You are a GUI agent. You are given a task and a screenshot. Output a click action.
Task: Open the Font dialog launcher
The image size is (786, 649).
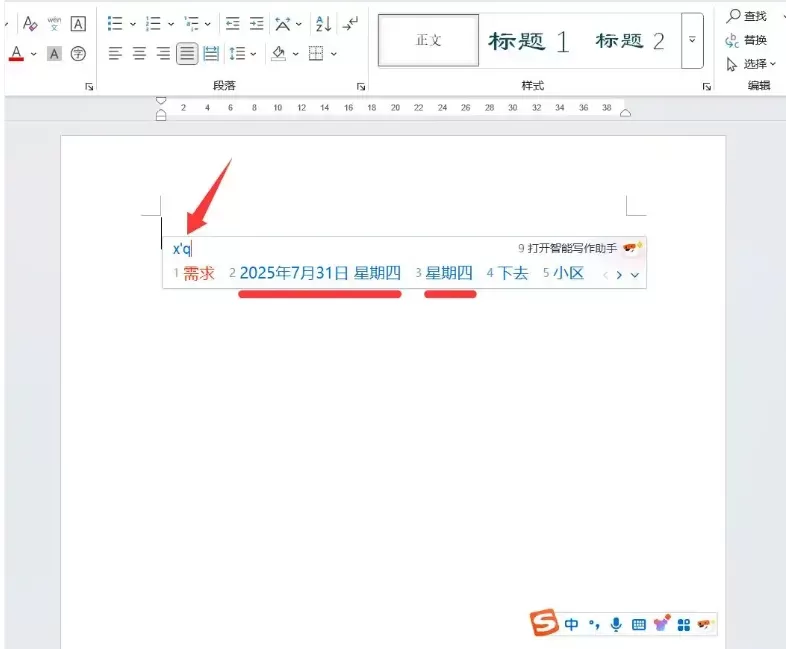[x=89, y=87]
